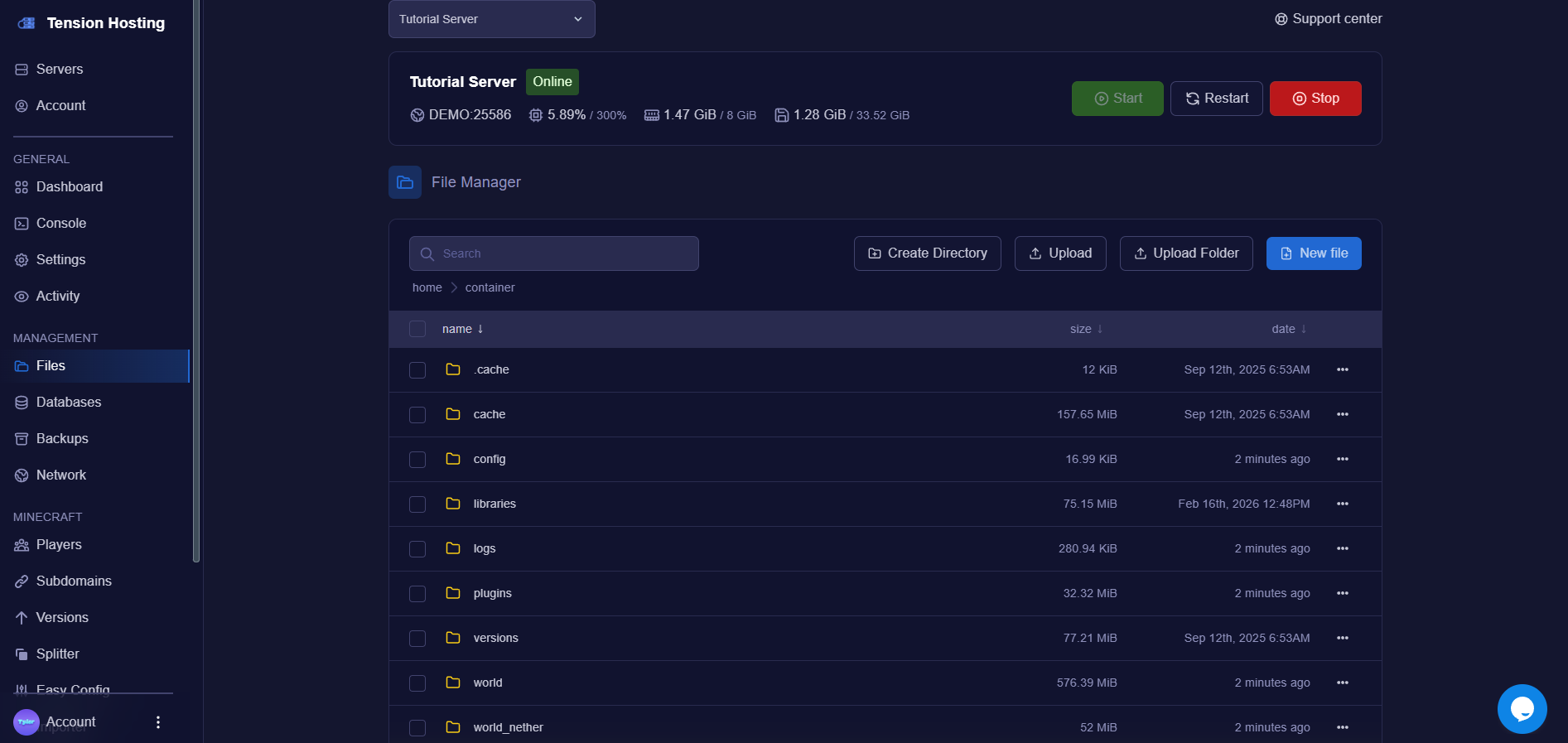The width and height of the screenshot is (1568, 743).
Task: Focus the file Search field
Action: tap(554, 253)
